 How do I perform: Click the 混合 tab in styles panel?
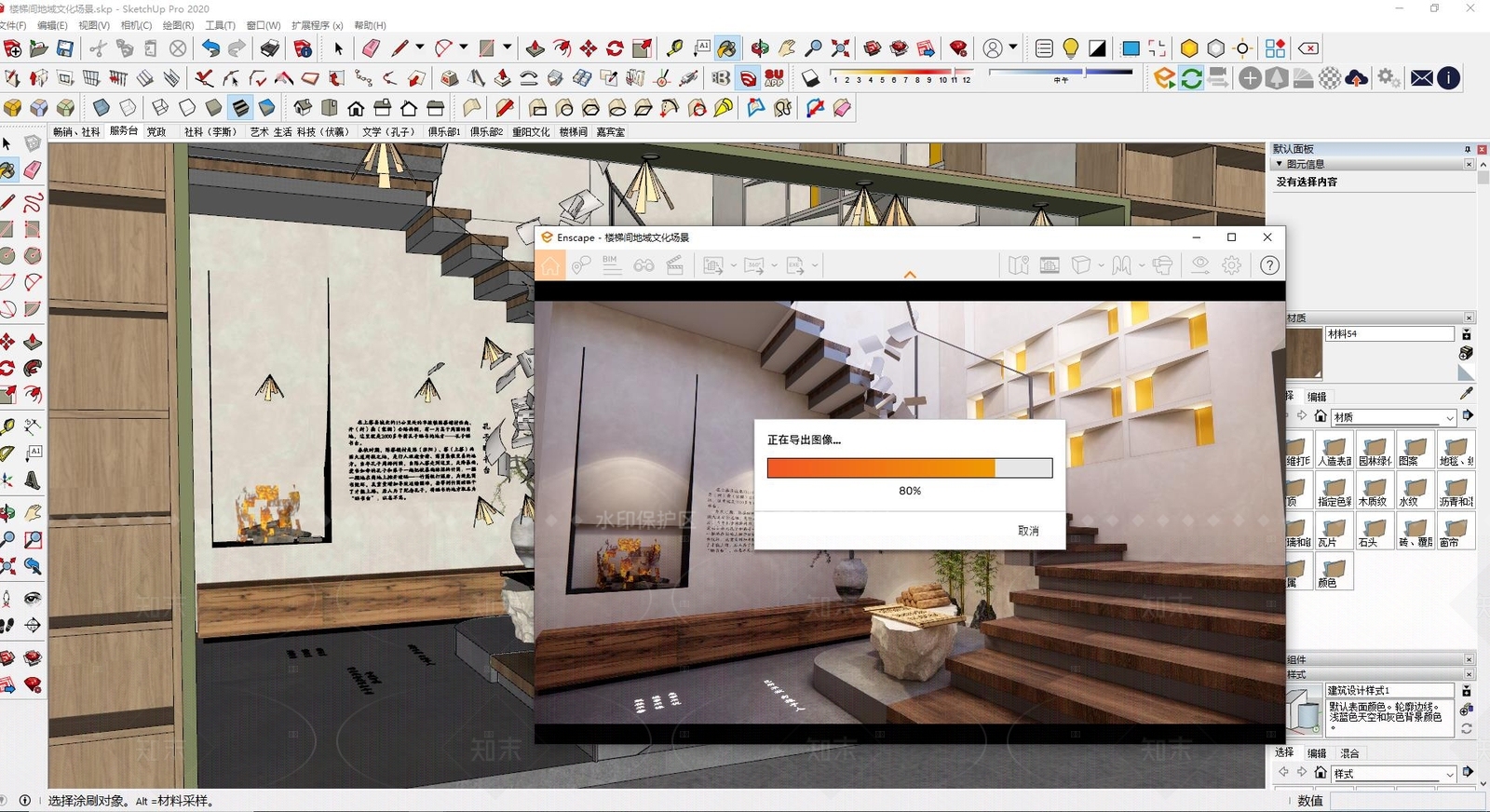click(x=1349, y=753)
